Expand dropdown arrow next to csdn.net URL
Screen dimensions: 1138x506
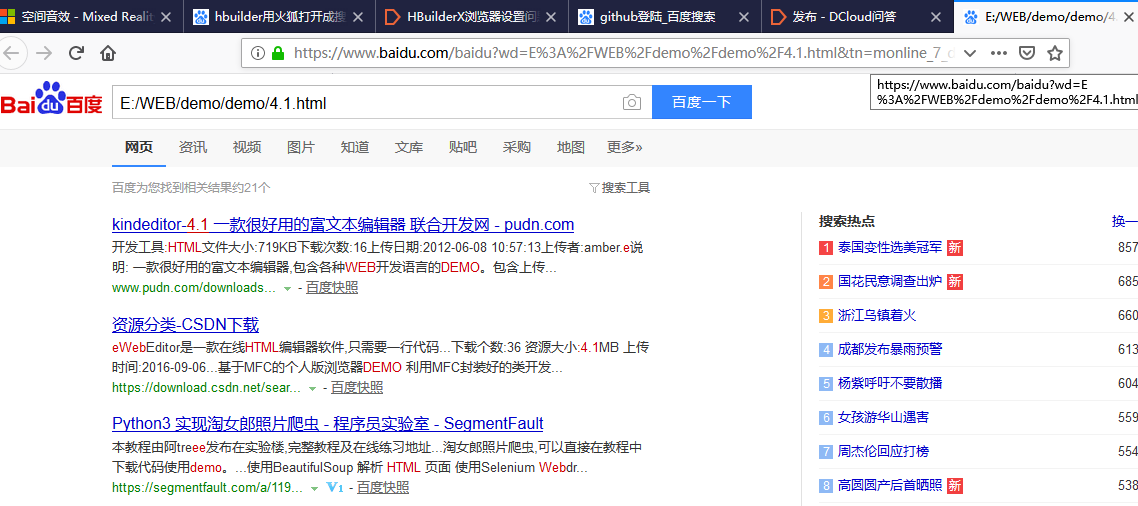coord(312,388)
